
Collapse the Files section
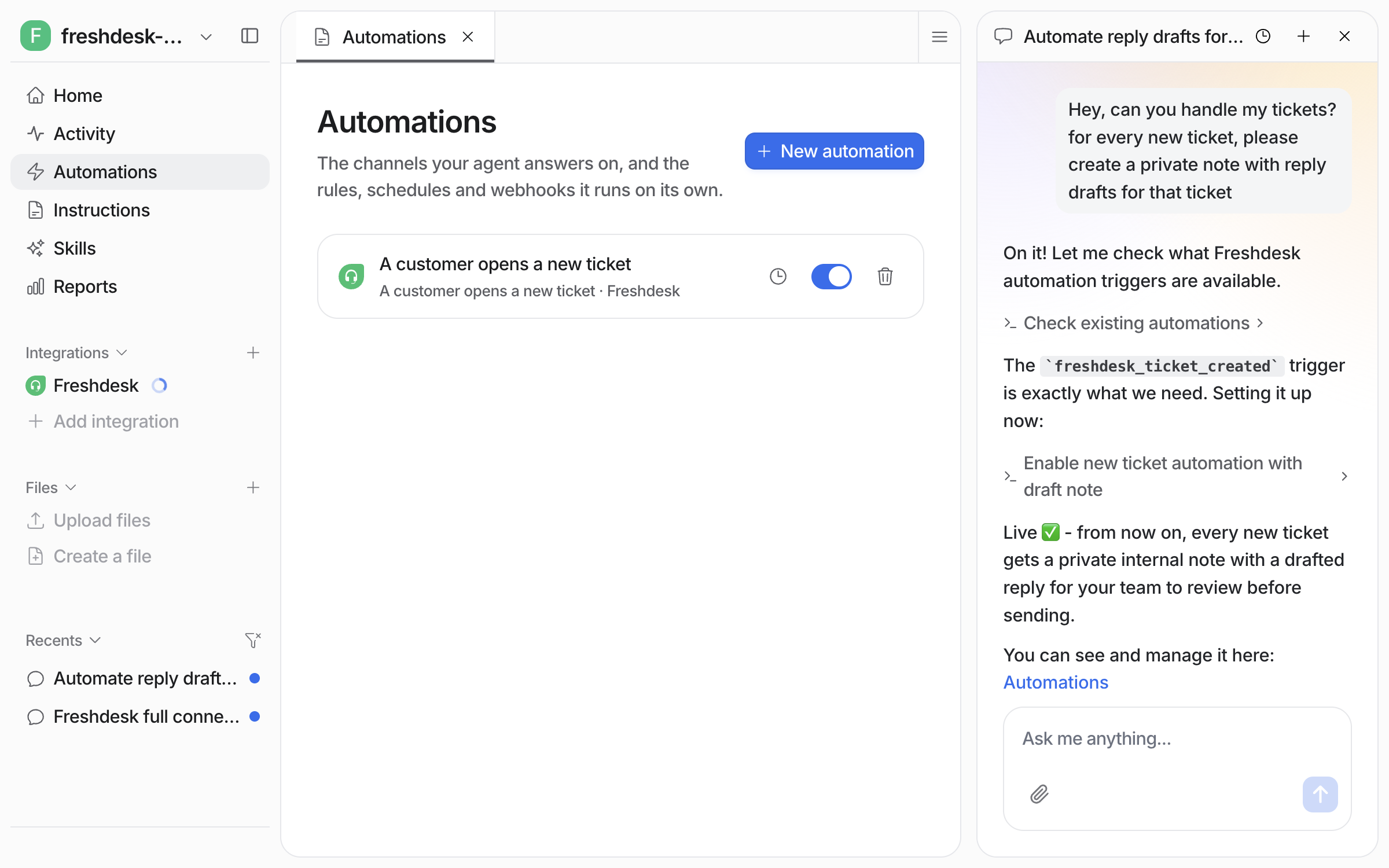pos(51,488)
